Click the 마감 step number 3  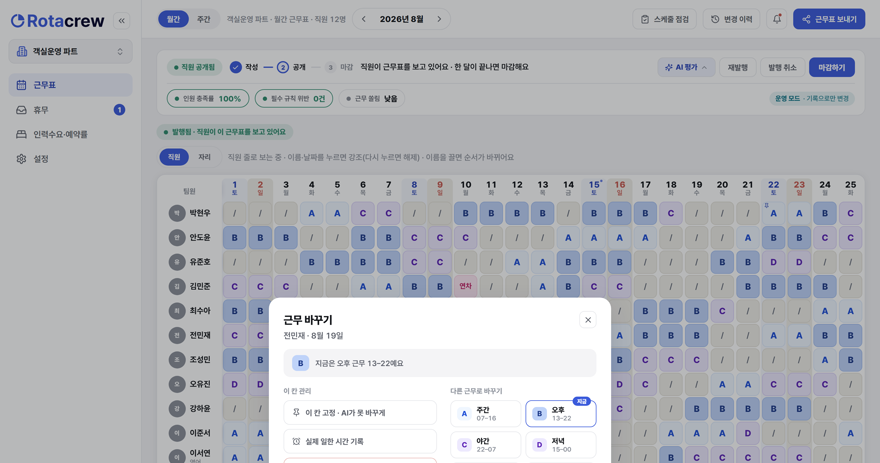(x=330, y=67)
